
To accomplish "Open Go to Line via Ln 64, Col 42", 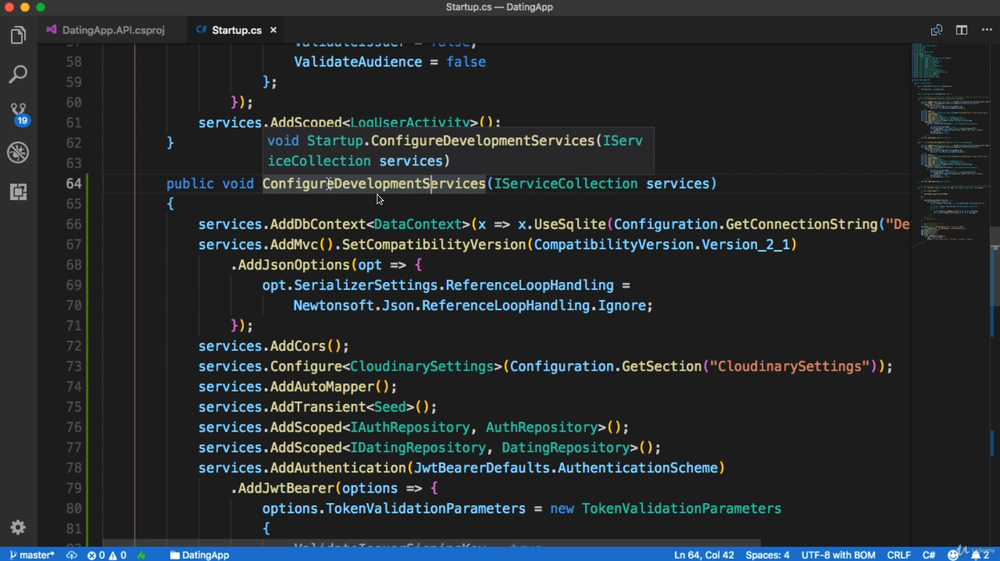I will [703, 555].
